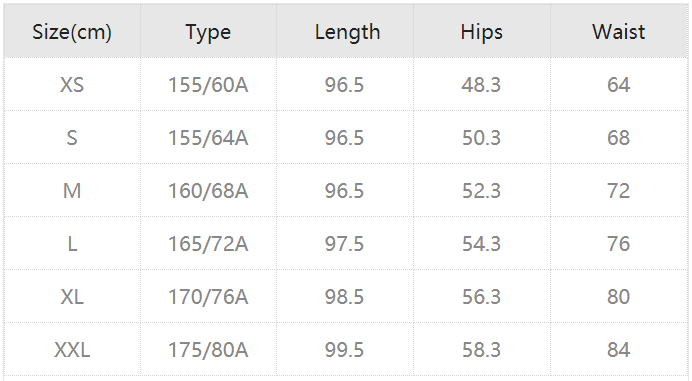Click the Length column header
The width and height of the screenshot is (692, 381).
click(347, 32)
